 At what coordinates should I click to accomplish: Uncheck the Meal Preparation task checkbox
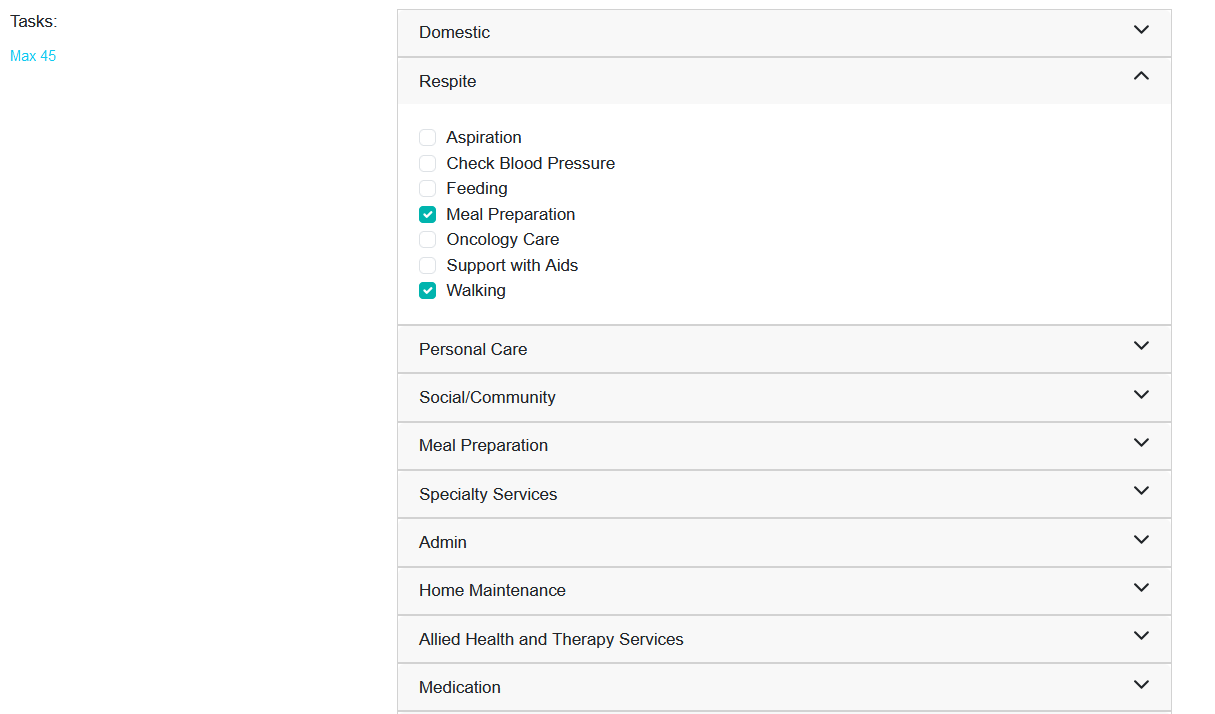(428, 214)
